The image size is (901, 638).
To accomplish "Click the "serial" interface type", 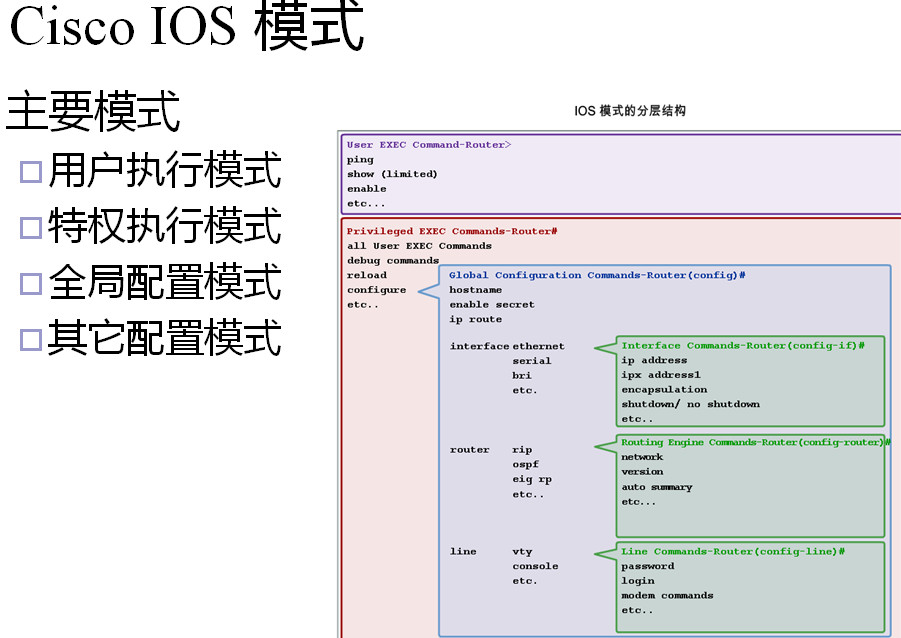I will pyautogui.click(x=532, y=361).
